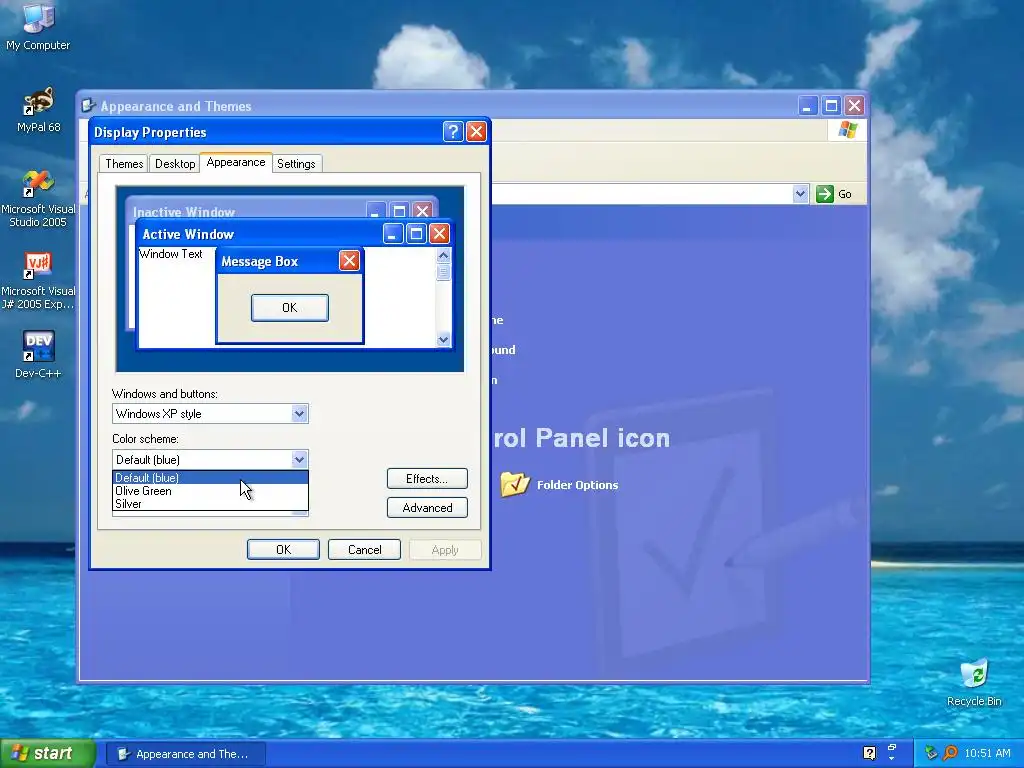Click the Advanced button

point(427,507)
